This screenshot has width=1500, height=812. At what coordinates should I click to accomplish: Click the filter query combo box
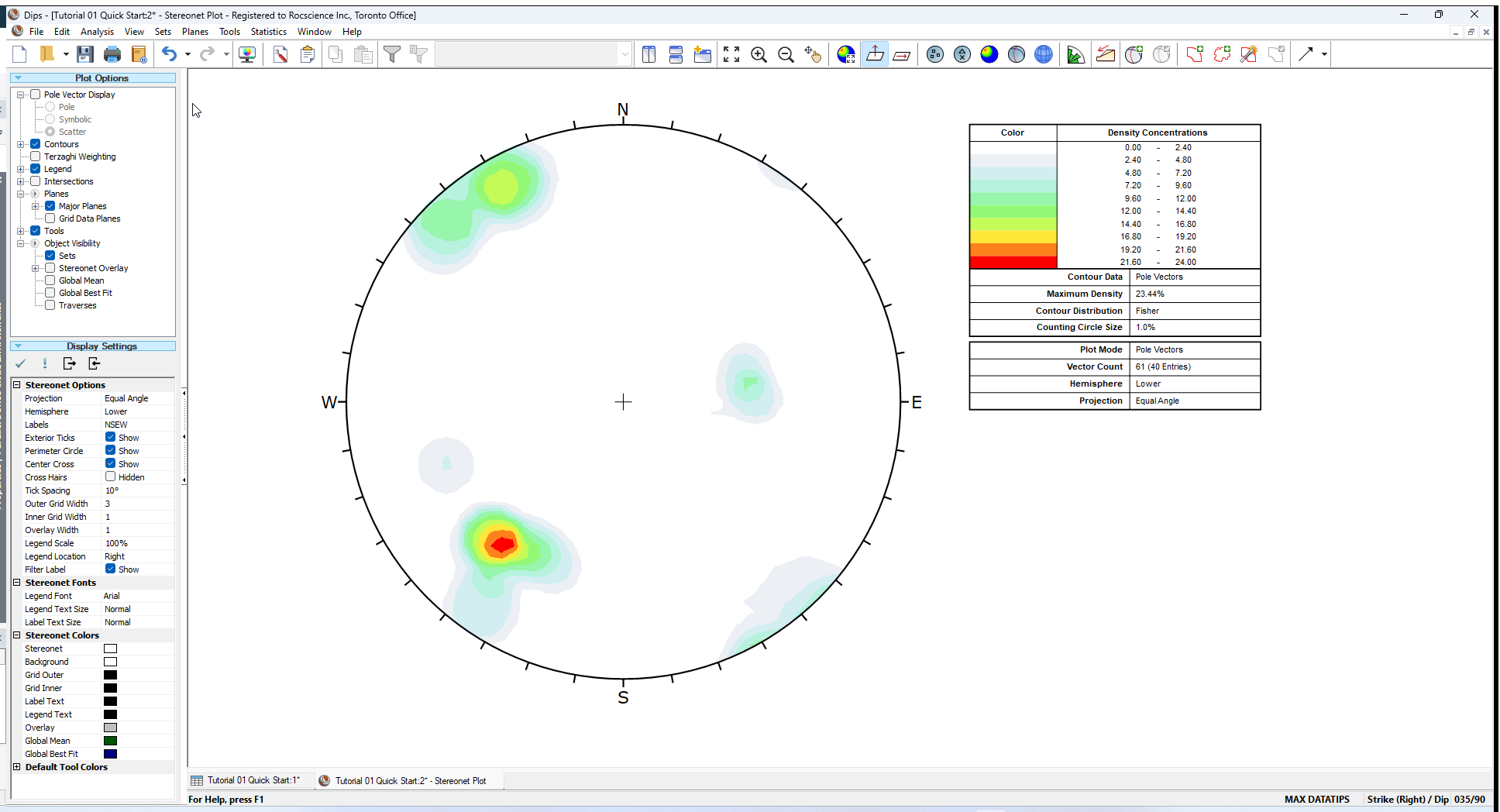[532, 54]
